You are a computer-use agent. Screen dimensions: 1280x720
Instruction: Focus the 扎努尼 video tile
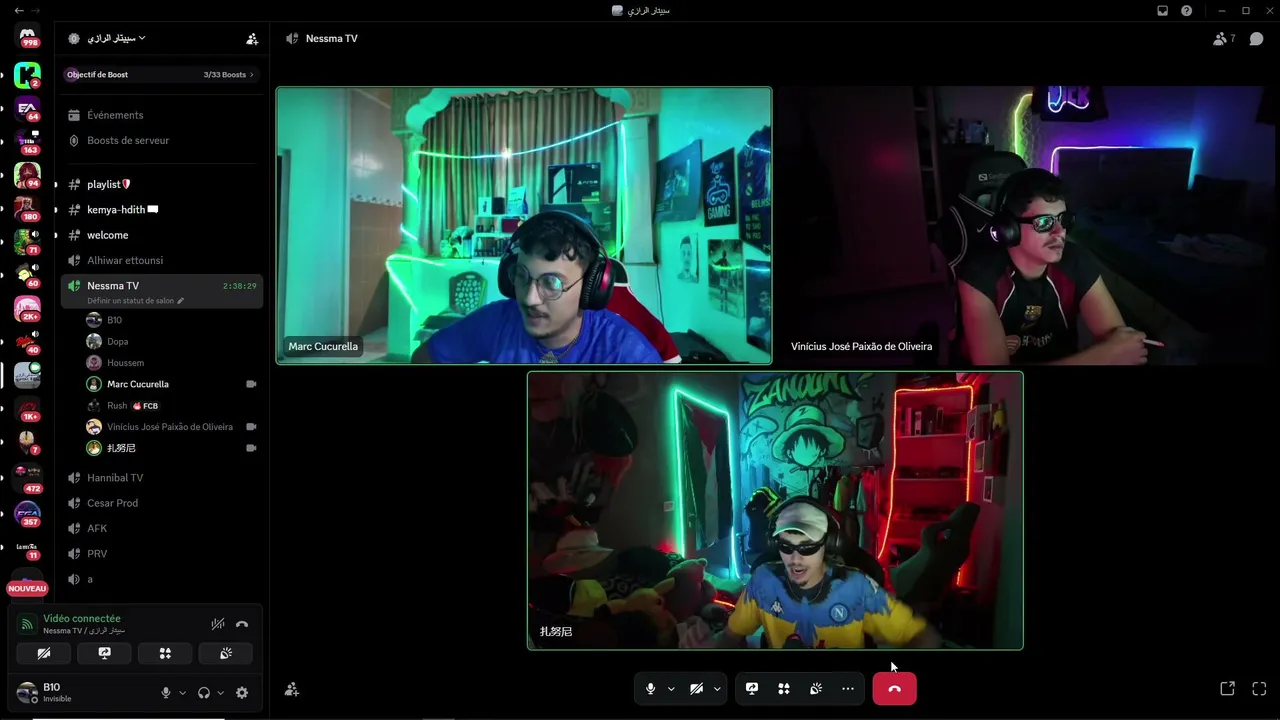tap(775, 510)
